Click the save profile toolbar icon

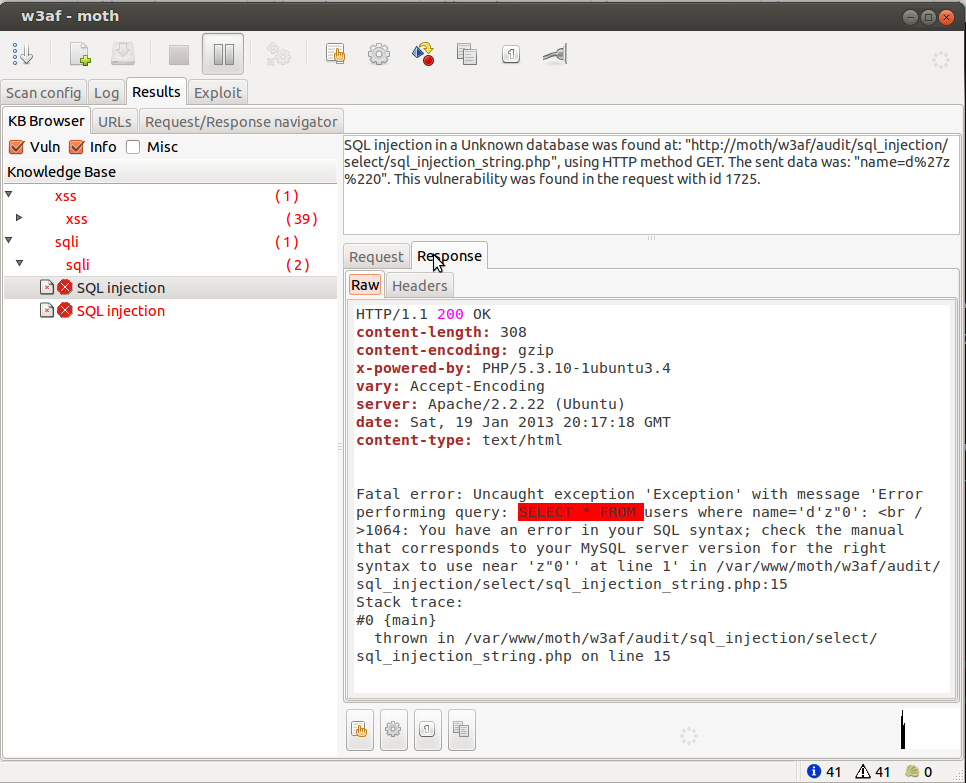[123, 54]
